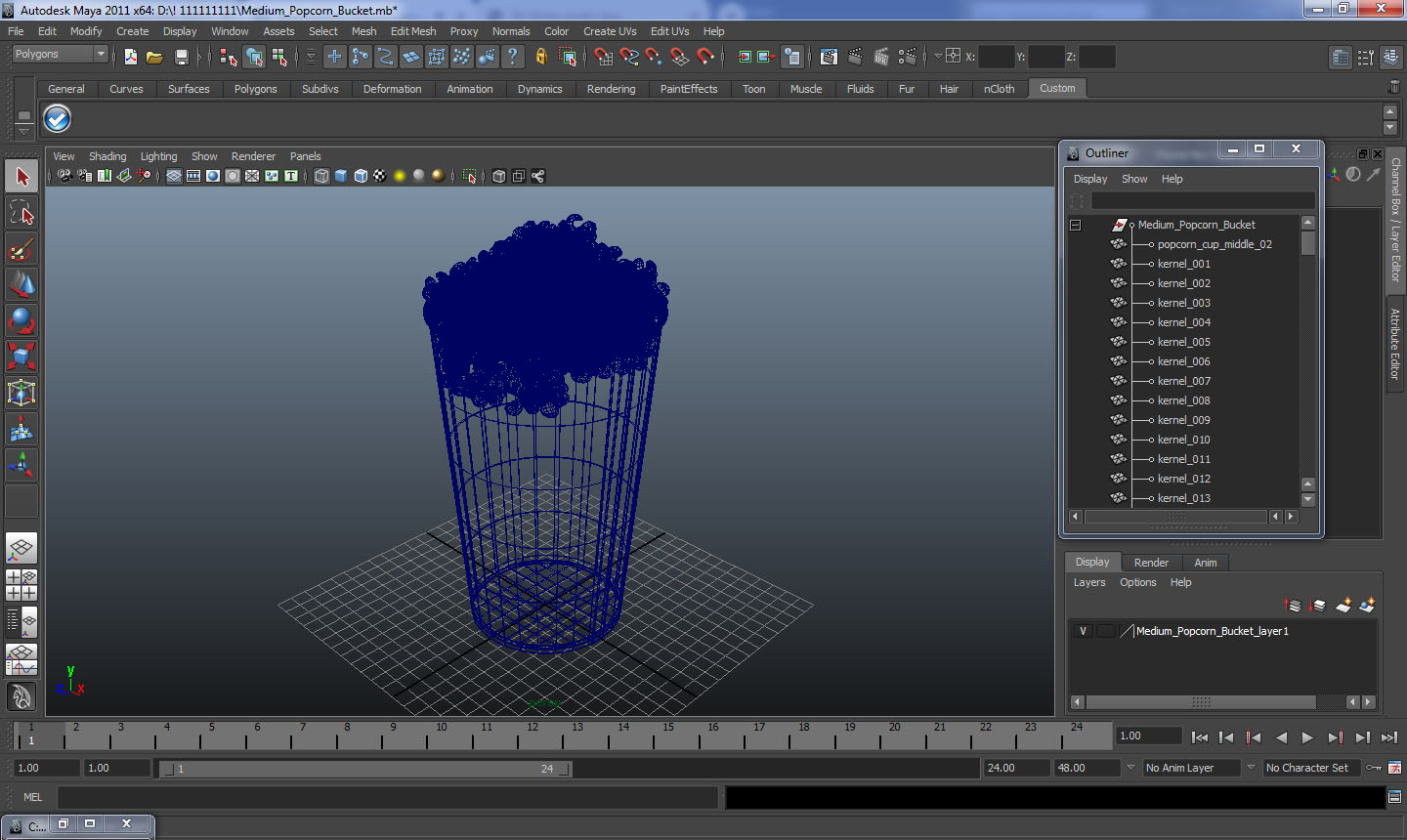The width and height of the screenshot is (1407, 840).
Task: Open the input field mode dropdown arrow
Action: [938, 56]
